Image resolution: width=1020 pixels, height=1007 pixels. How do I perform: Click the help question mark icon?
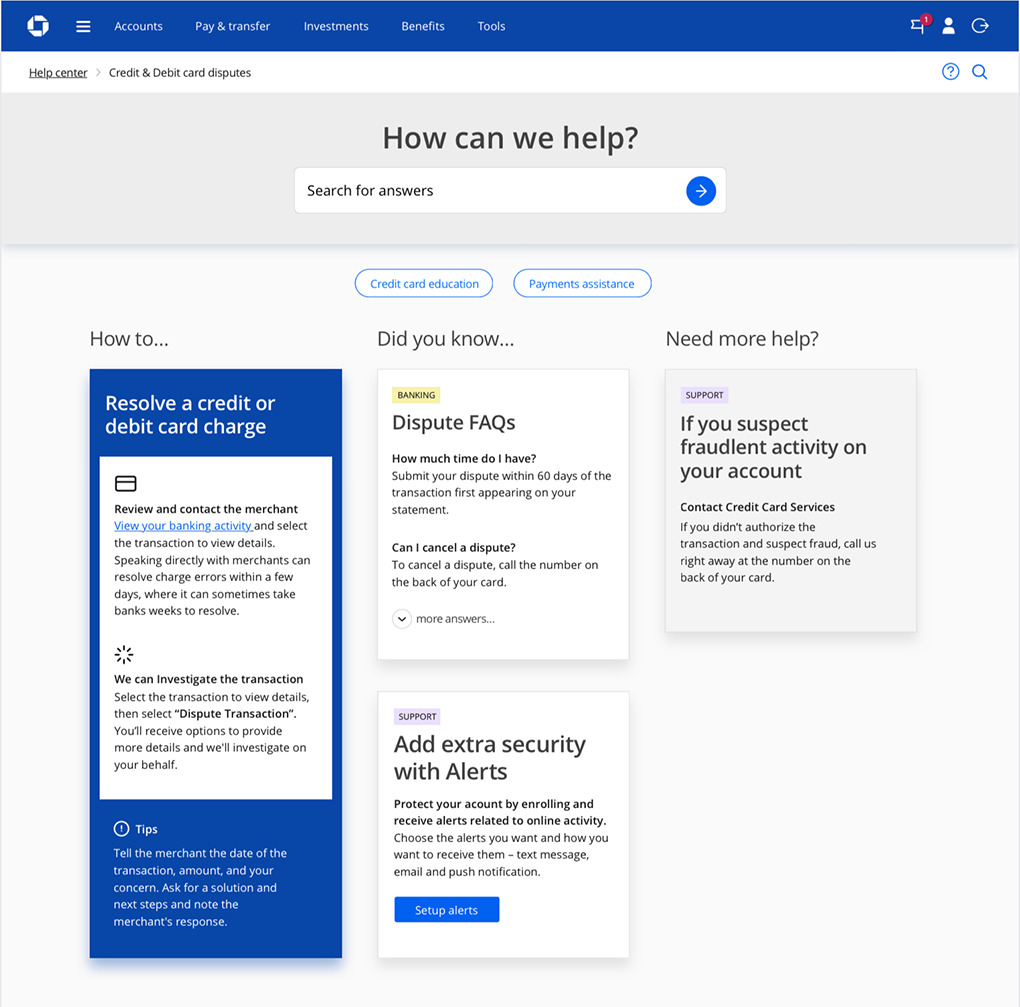click(950, 72)
